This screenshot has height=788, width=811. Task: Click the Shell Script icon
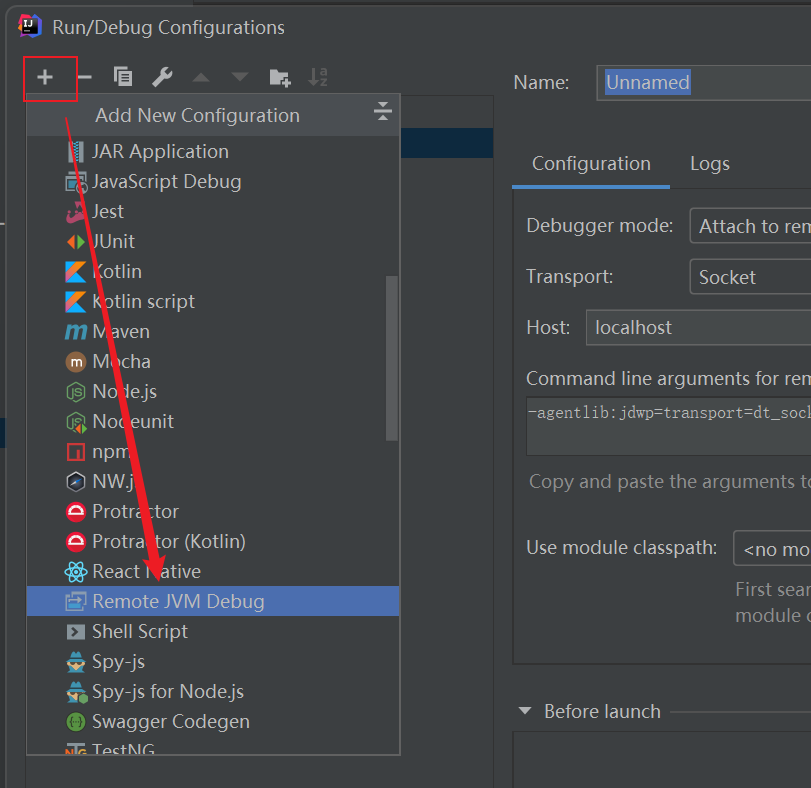coord(76,632)
